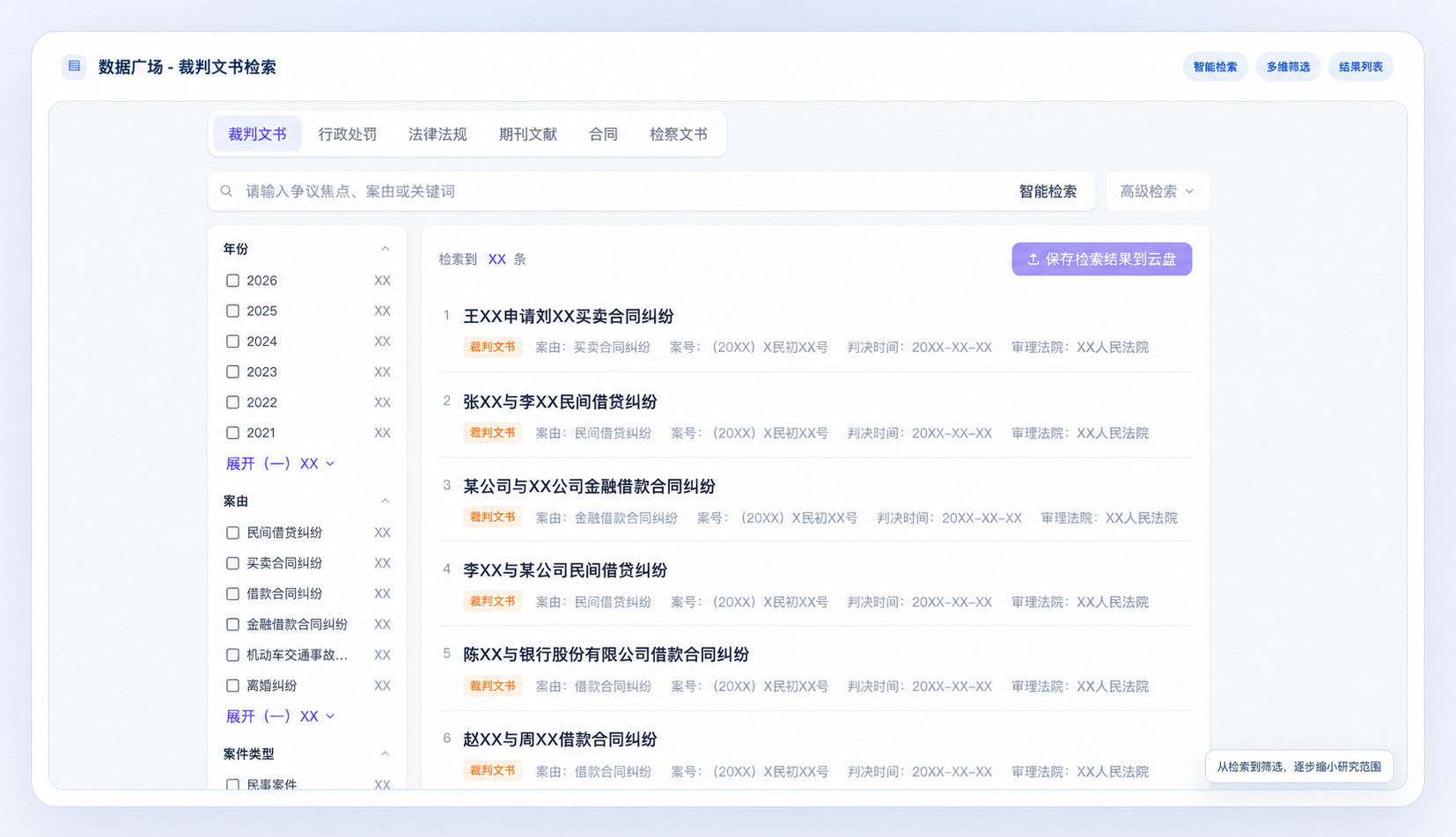Click the 多维筛选 pill
Image resolution: width=1456 pixels, height=837 pixels.
(1288, 67)
